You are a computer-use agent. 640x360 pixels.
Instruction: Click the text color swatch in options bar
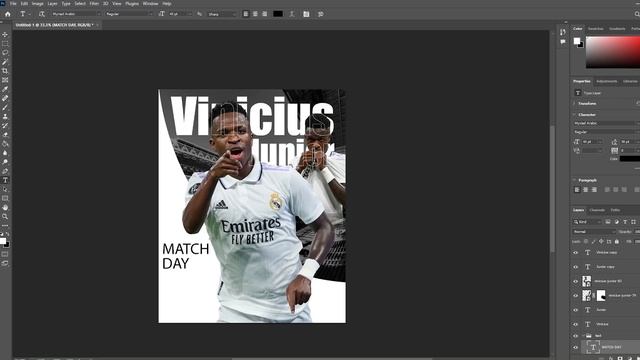pyautogui.click(x=278, y=14)
